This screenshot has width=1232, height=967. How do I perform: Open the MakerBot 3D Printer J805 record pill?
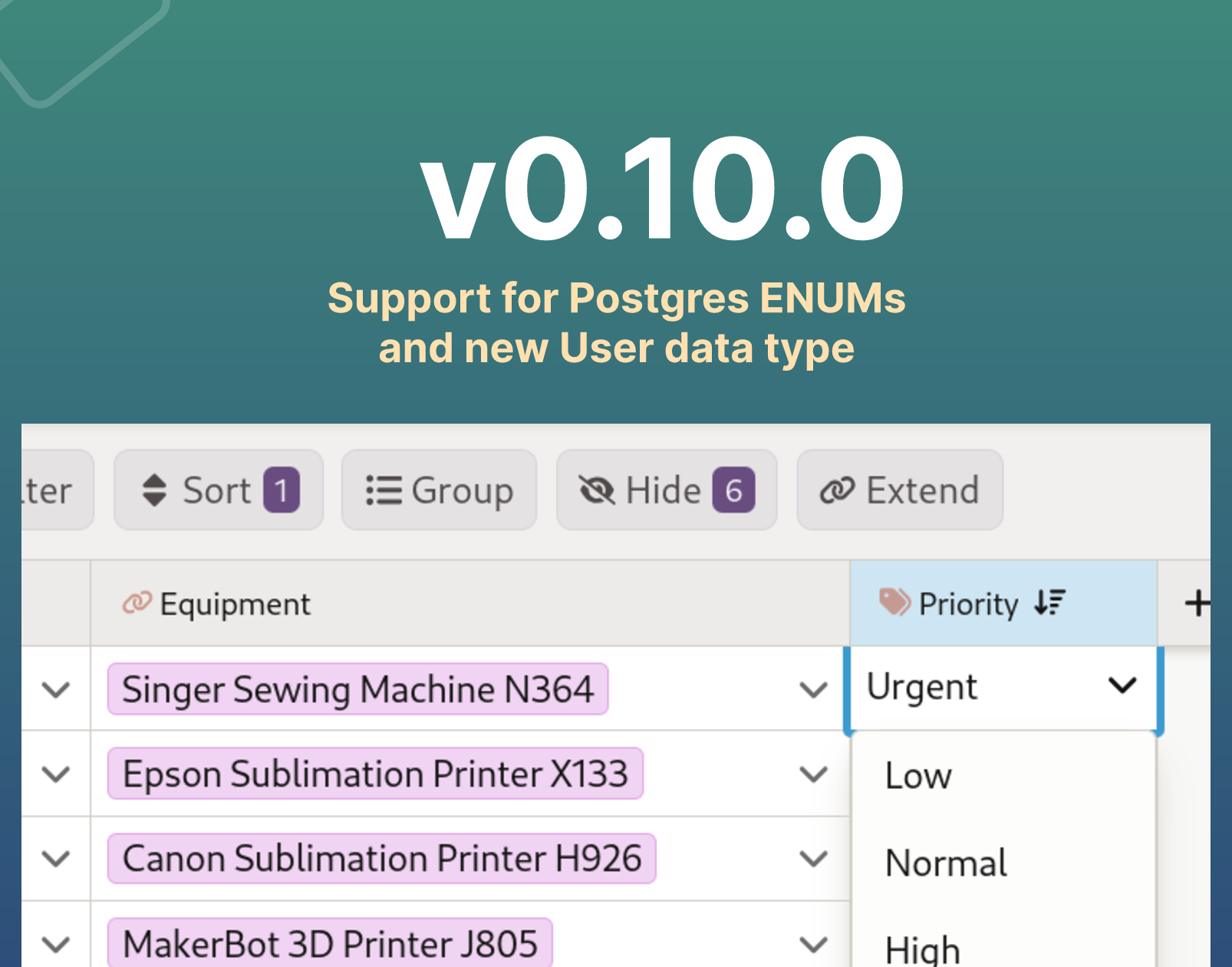pyautogui.click(x=330, y=943)
